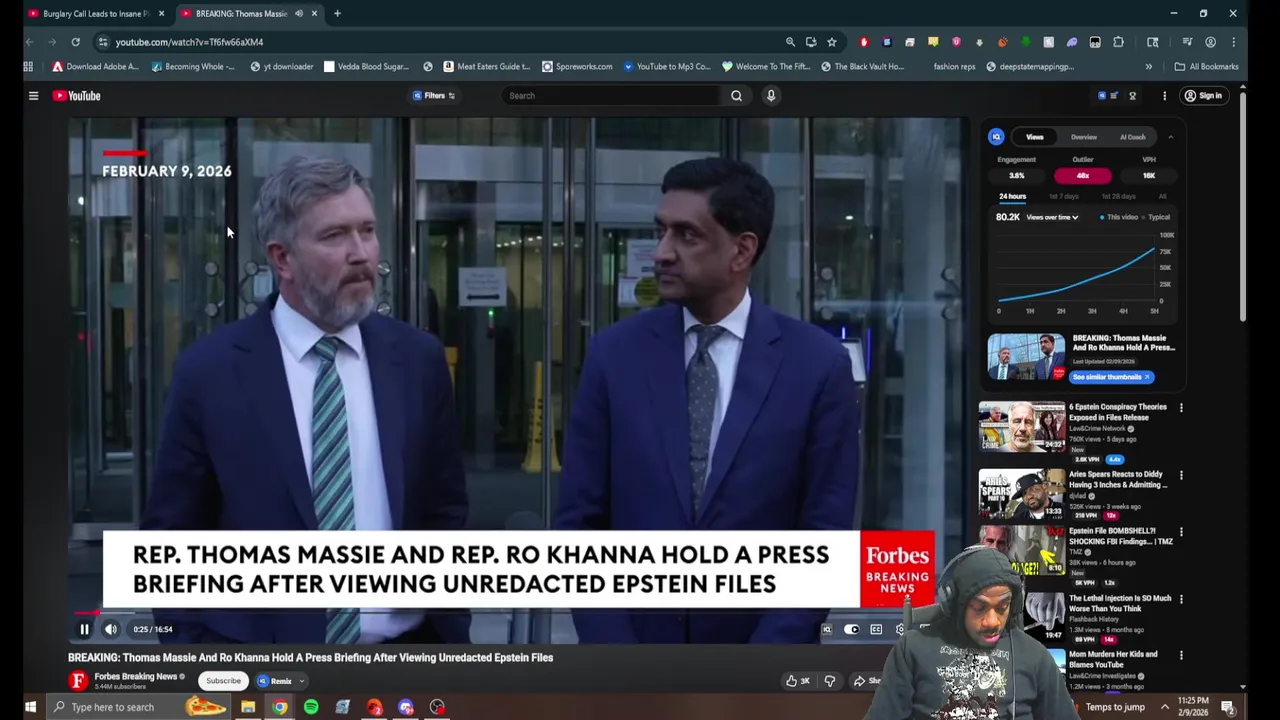This screenshot has height=720, width=1280.
Task: Collapse the stats panel with chevron
Action: pyautogui.click(x=1170, y=137)
